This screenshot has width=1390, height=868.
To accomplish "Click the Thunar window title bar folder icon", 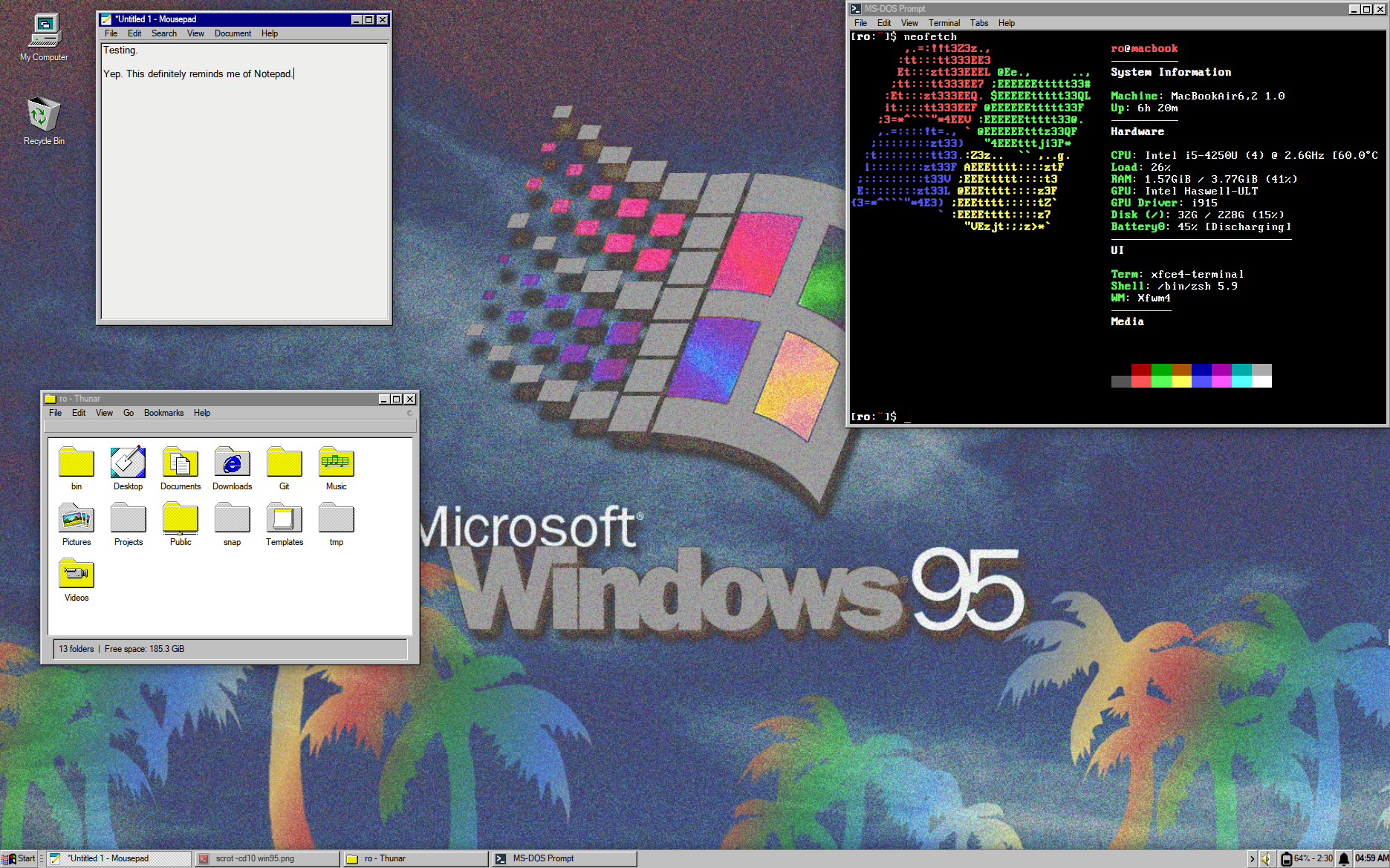I will [x=51, y=399].
